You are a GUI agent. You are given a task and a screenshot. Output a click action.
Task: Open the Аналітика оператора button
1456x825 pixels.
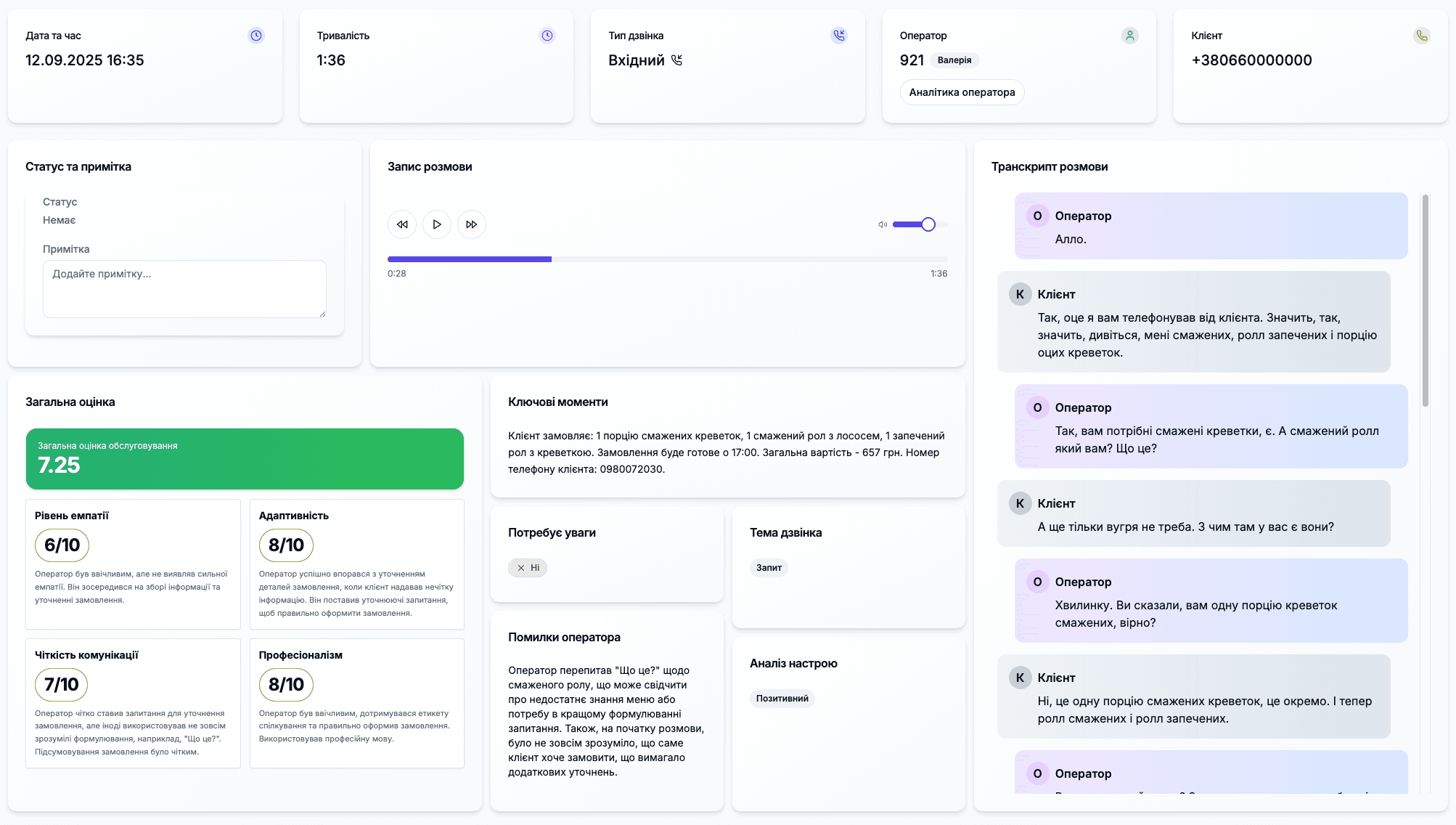pyautogui.click(x=962, y=92)
